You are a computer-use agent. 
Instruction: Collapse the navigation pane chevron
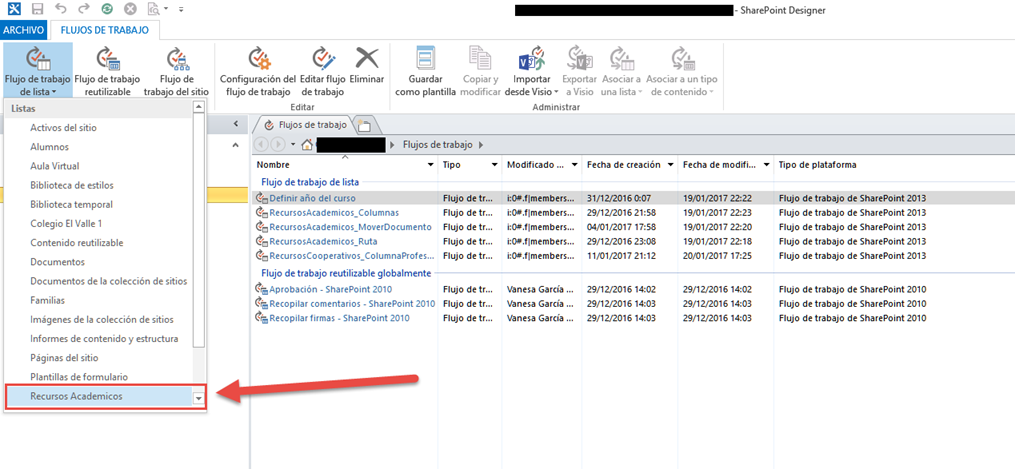[x=236, y=124]
